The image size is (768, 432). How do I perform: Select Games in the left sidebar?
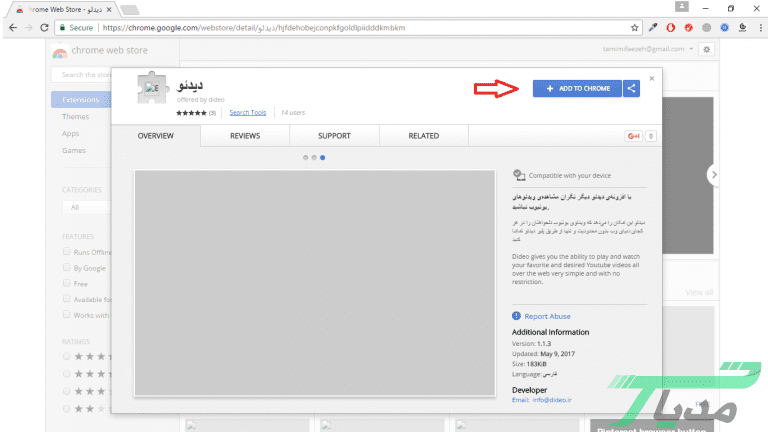[74, 150]
